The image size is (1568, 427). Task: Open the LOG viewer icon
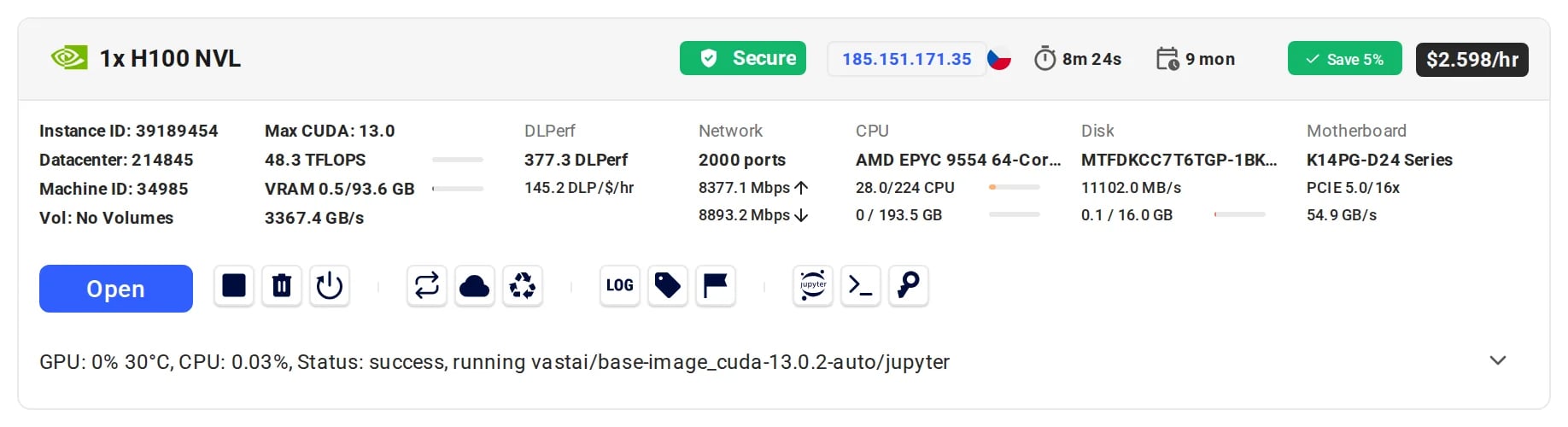(620, 285)
